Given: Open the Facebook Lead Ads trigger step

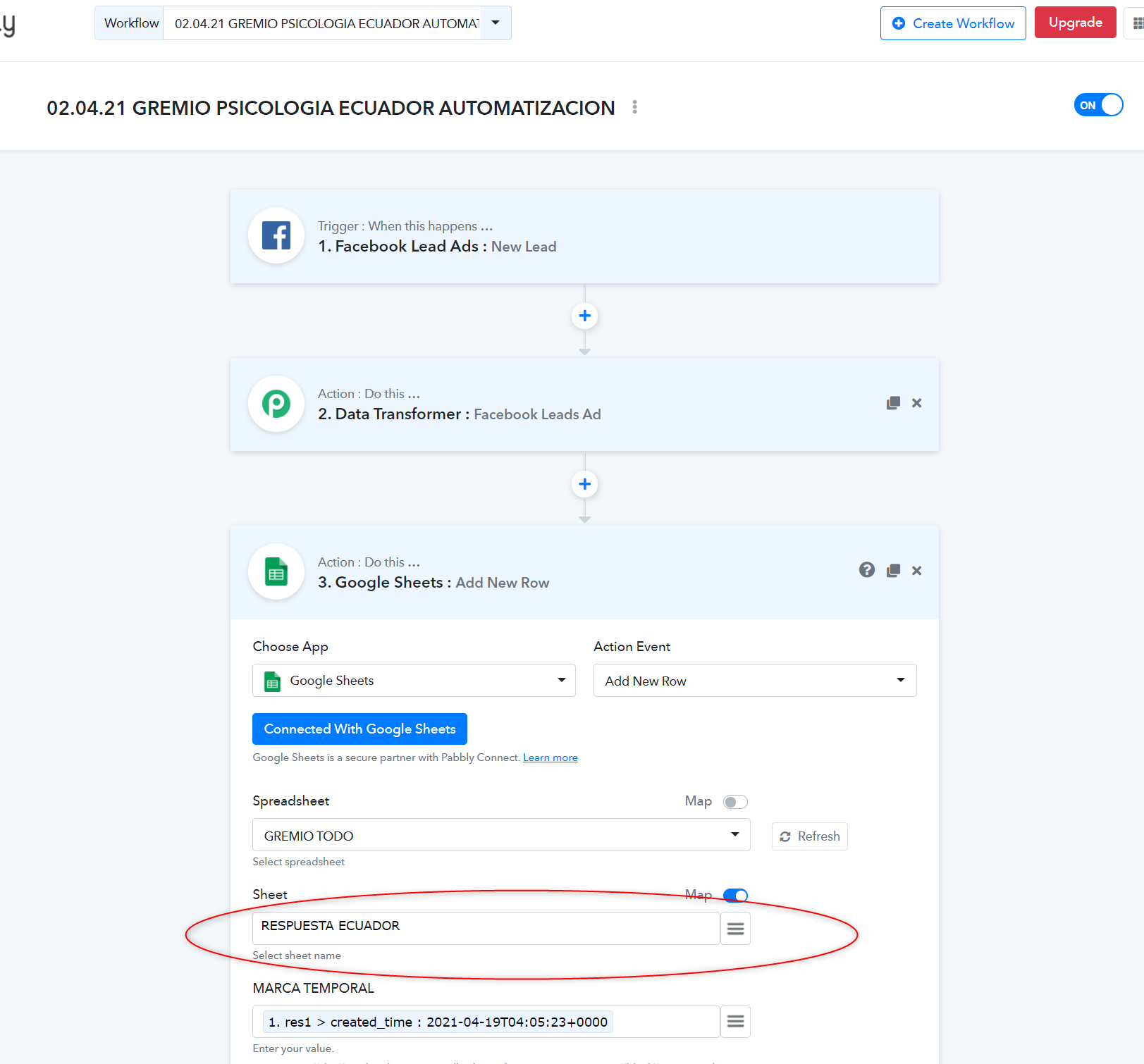Looking at the screenshot, I should (584, 237).
